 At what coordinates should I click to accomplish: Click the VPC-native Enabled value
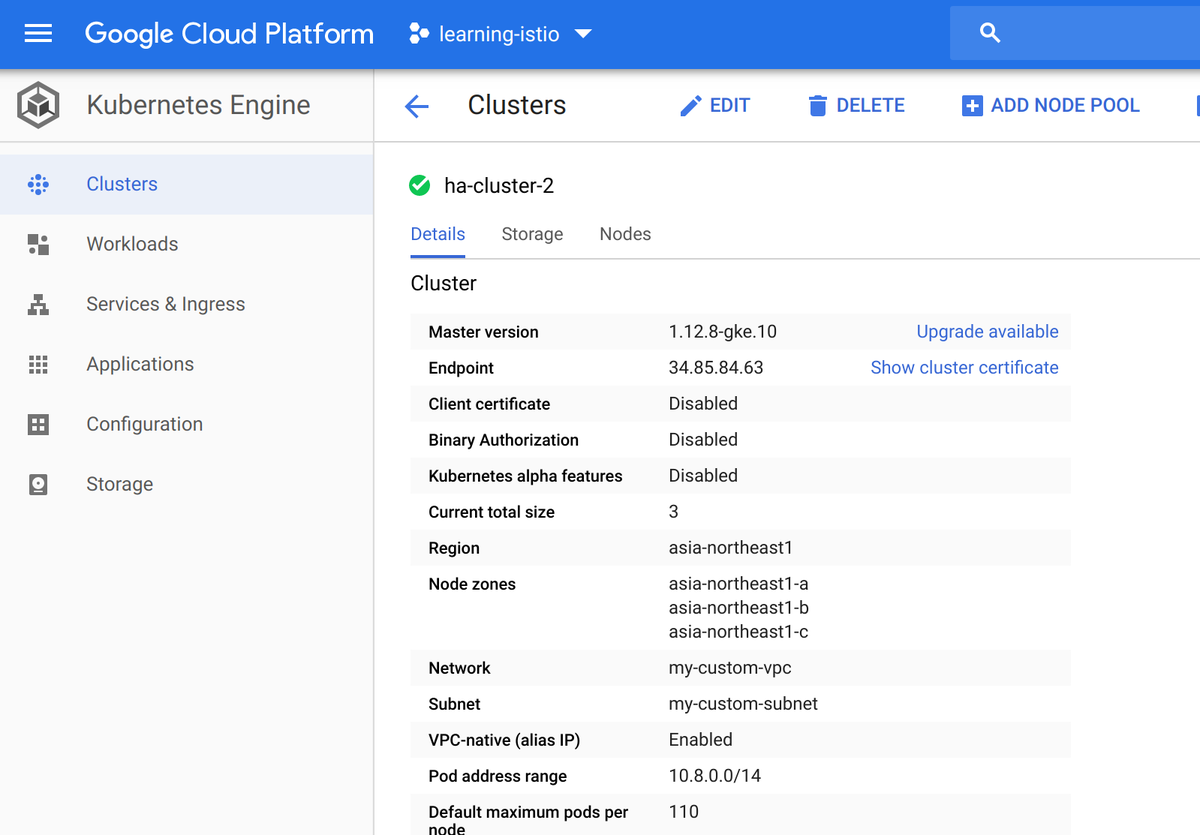coord(701,740)
